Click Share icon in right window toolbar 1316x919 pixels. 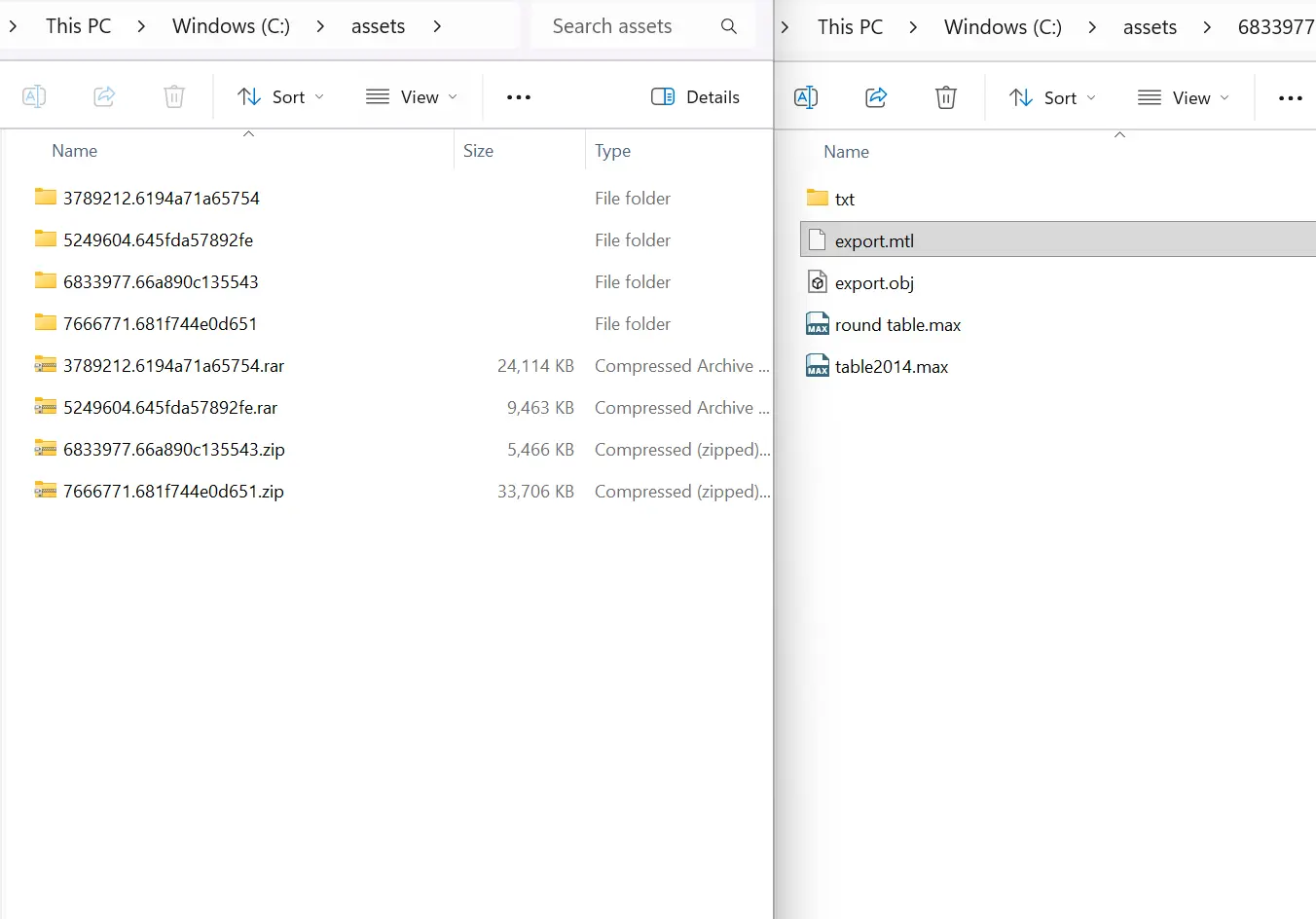click(x=876, y=97)
